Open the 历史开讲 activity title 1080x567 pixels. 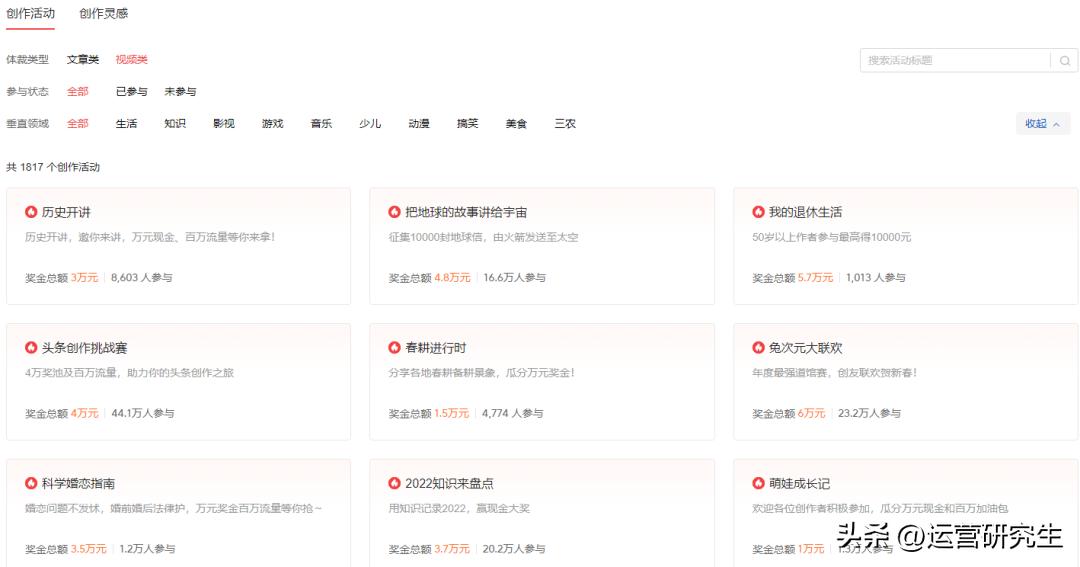click(66, 212)
